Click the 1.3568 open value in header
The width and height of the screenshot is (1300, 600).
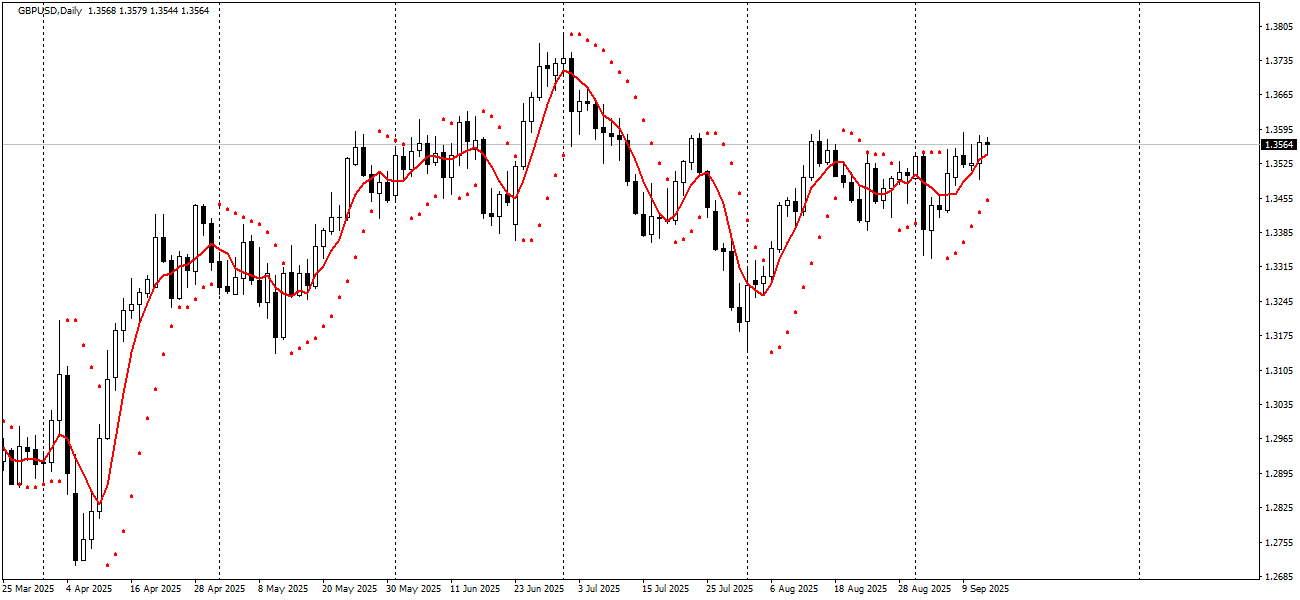[x=101, y=11]
